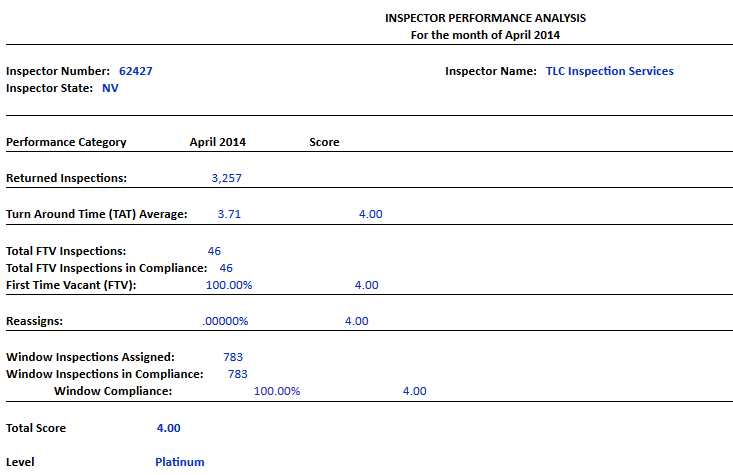Image resolution: width=733 pixels, height=475 pixels.
Task: Click the 'Reassigns:' label
Action: pyautogui.click(x=34, y=321)
